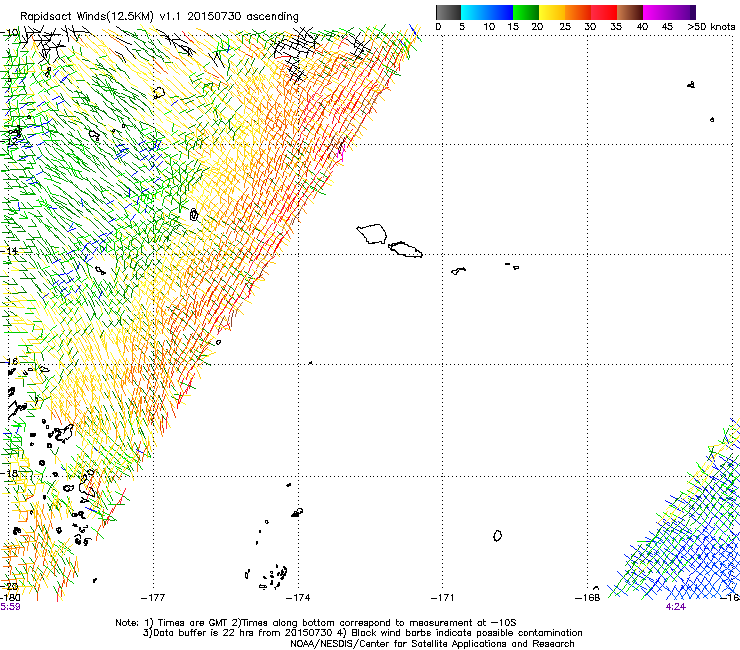This screenshot has height=650, width=740.
Task: Click the -177 longitude axis label
Action: (153, 598)
